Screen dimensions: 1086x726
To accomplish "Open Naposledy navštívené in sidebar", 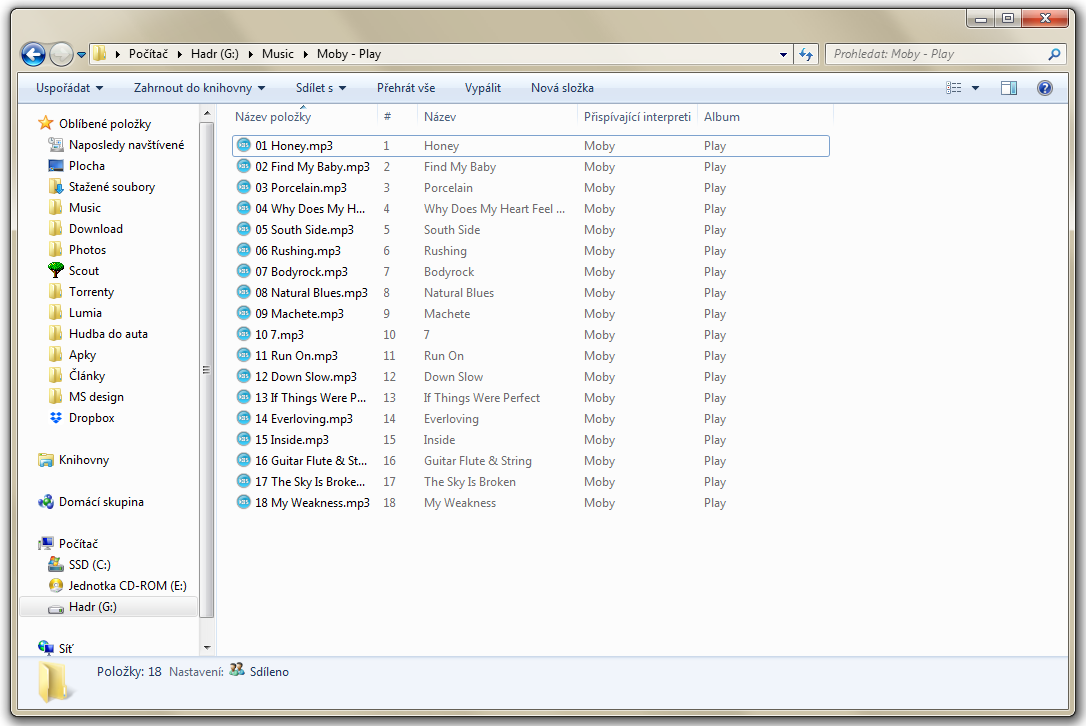I will (126, 145).
